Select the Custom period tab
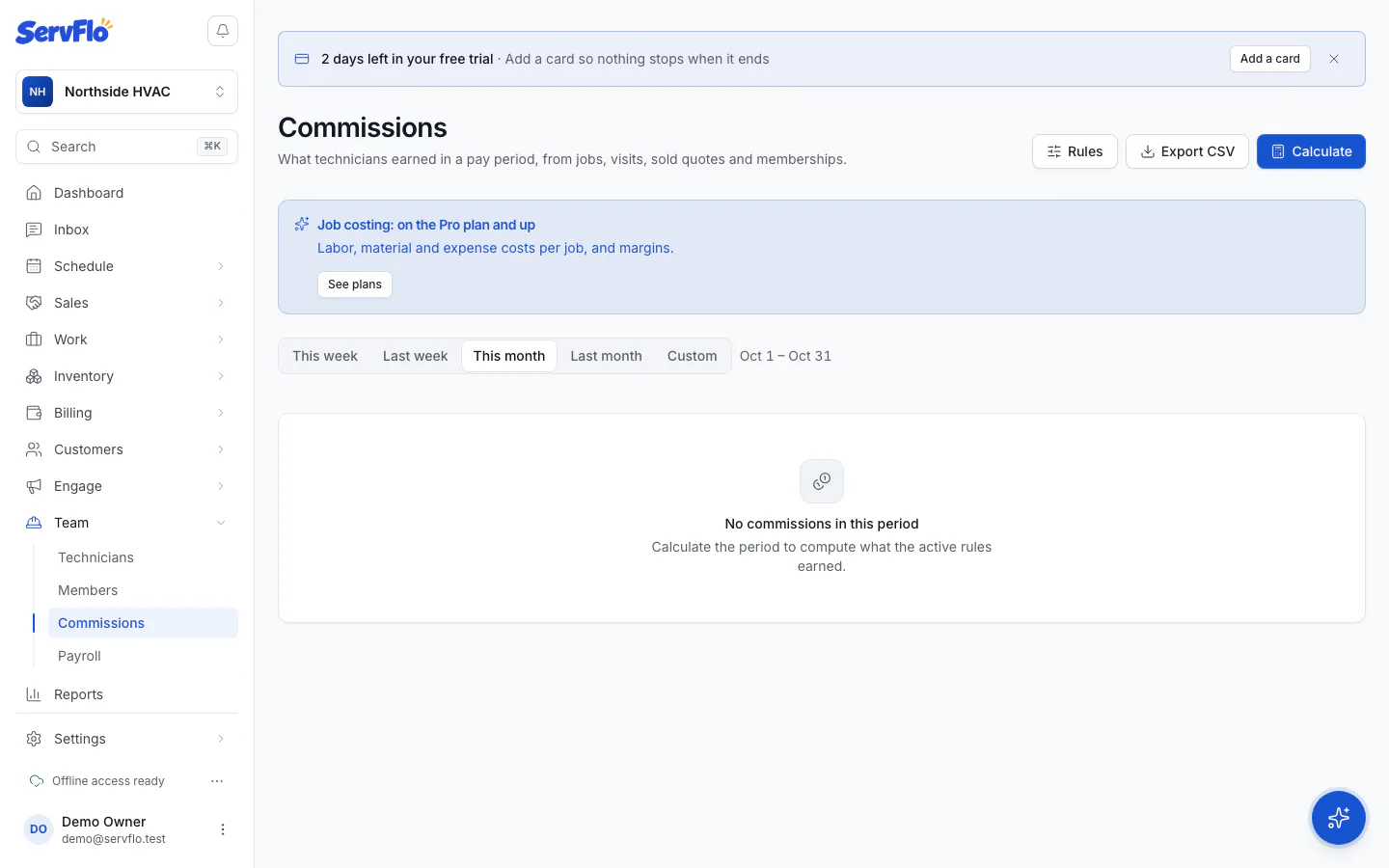This screenshot has height=868, width=1389. point(693,356)
